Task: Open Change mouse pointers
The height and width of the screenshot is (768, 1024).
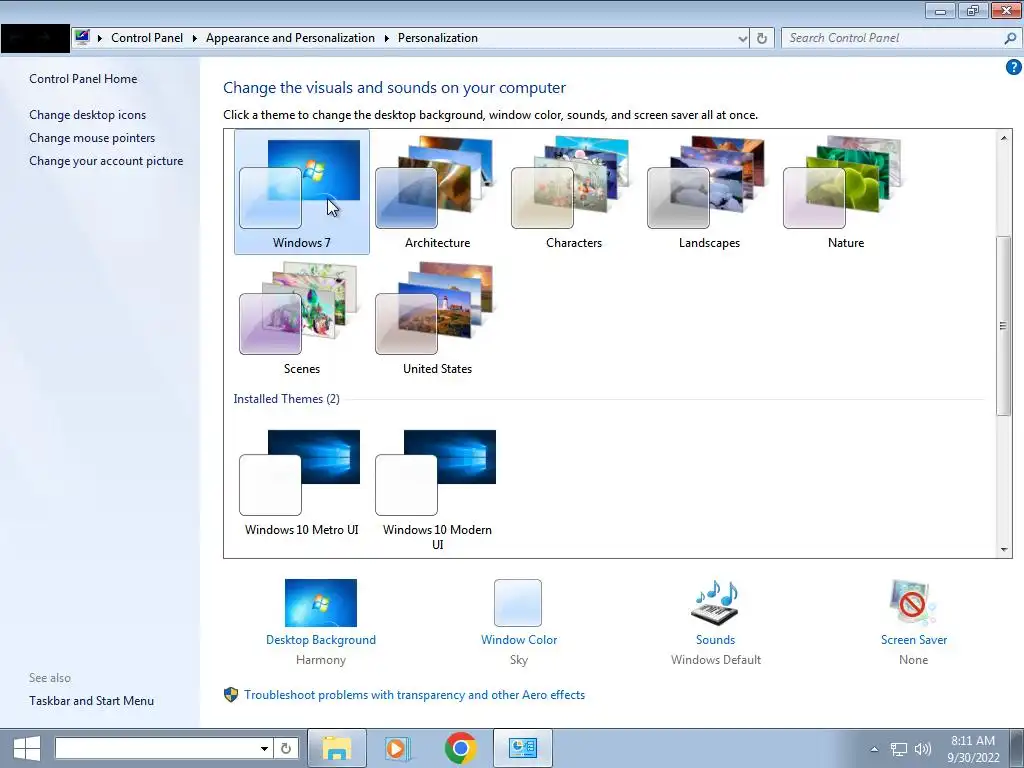Action: [x=92, y=138]
